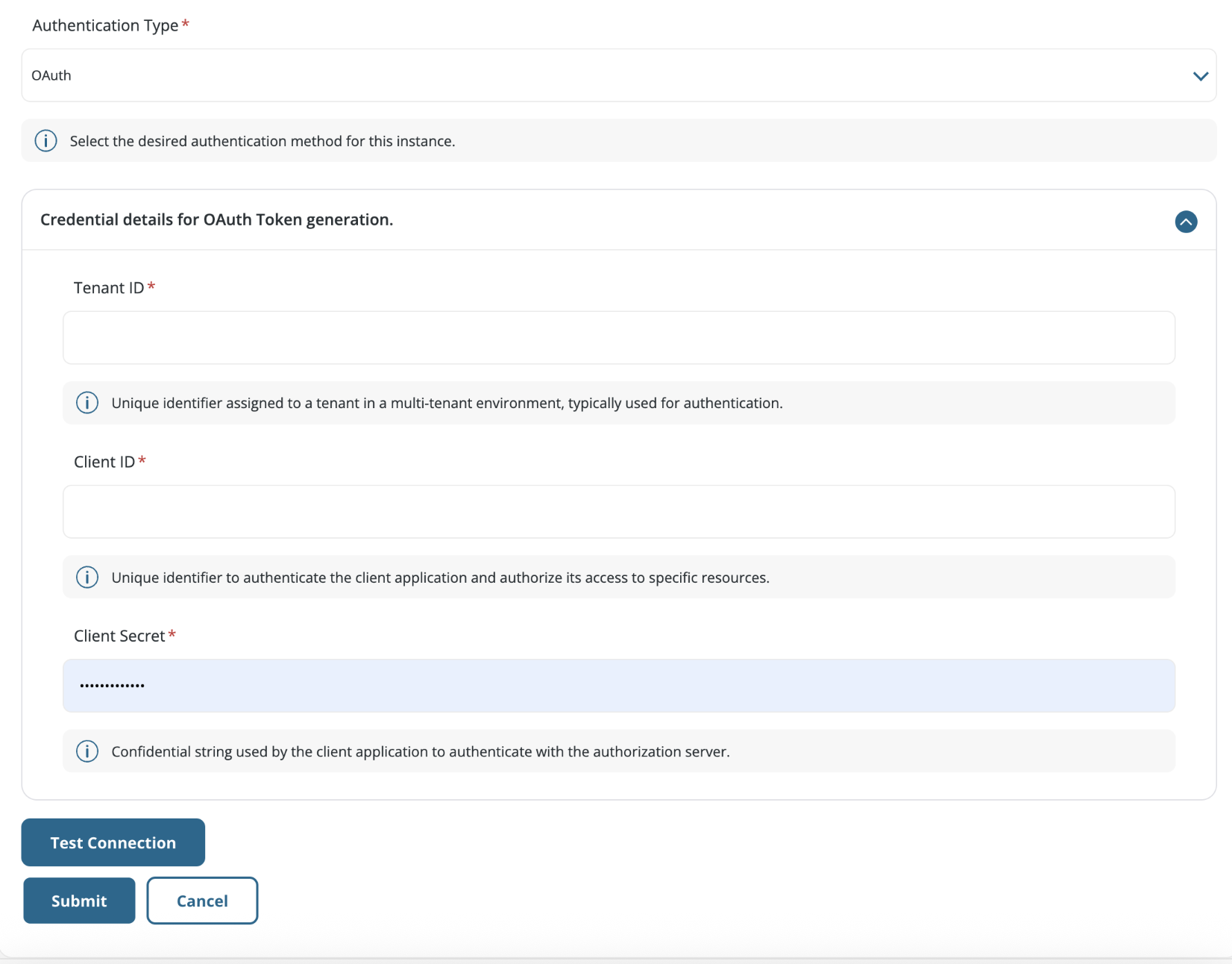Click the info icon beside Client Secret description
1232x964 pixels.
tap(87, 751)
